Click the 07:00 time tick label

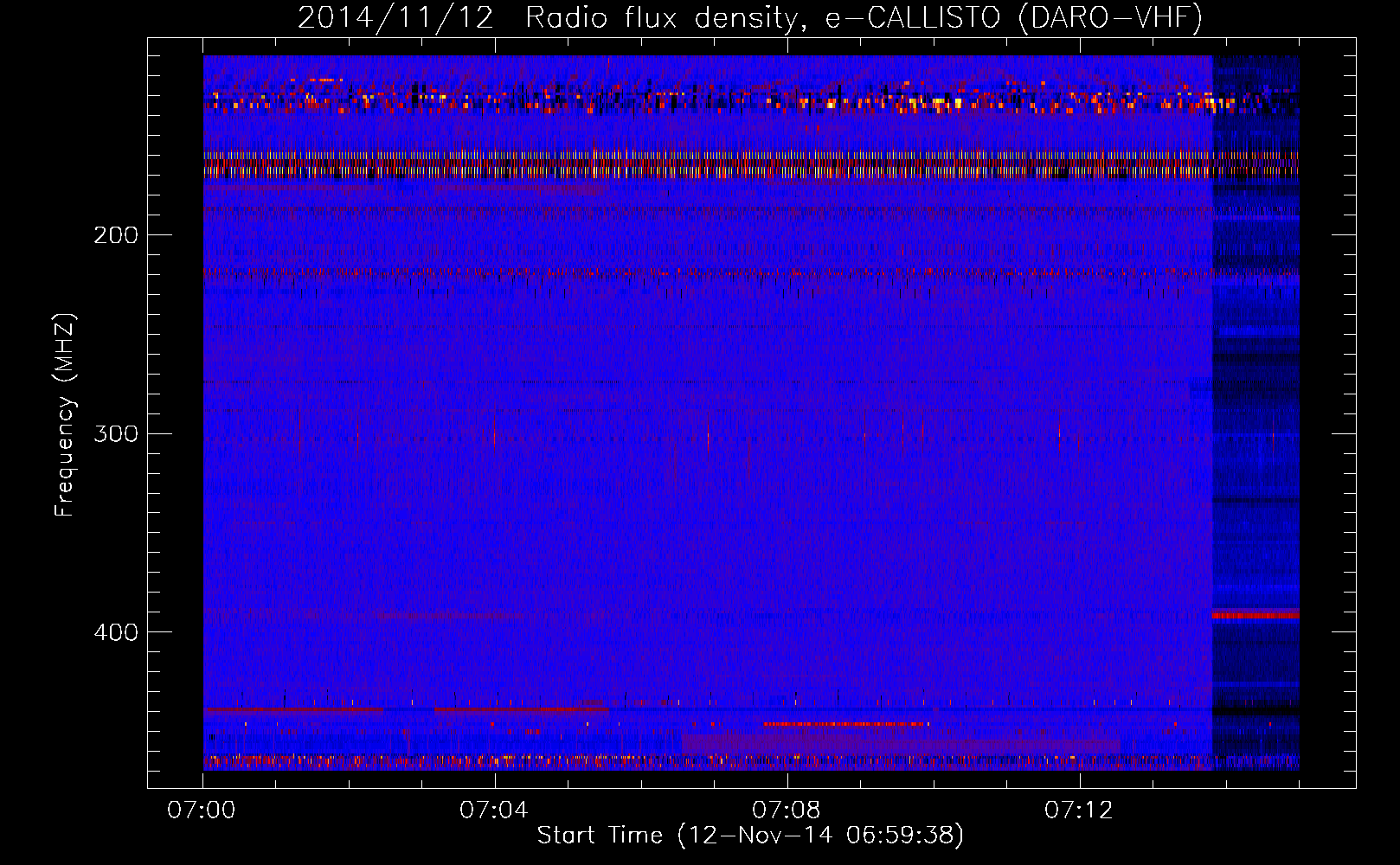(202, 811)
